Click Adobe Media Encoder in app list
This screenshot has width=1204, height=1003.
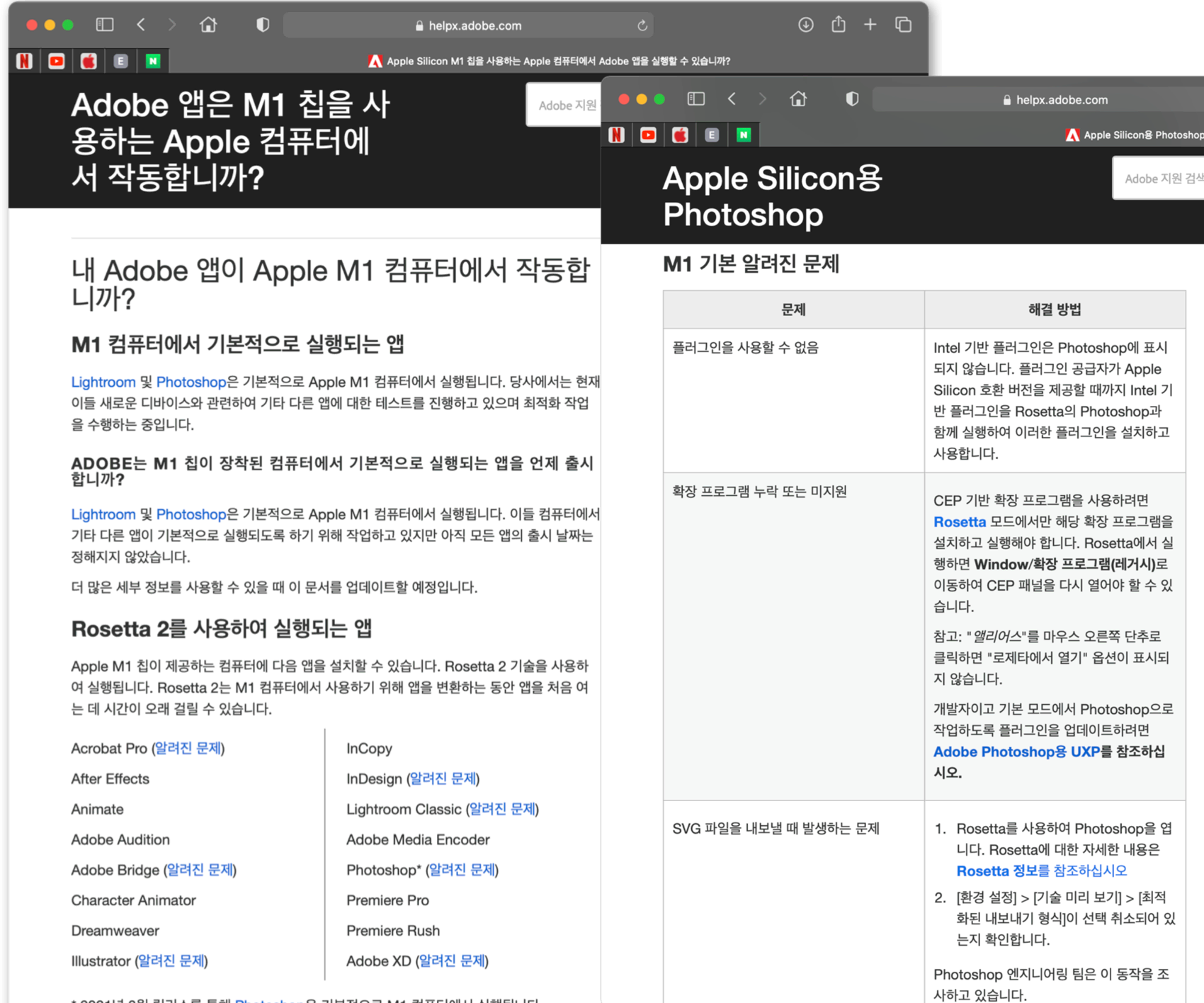click(418, 839)
